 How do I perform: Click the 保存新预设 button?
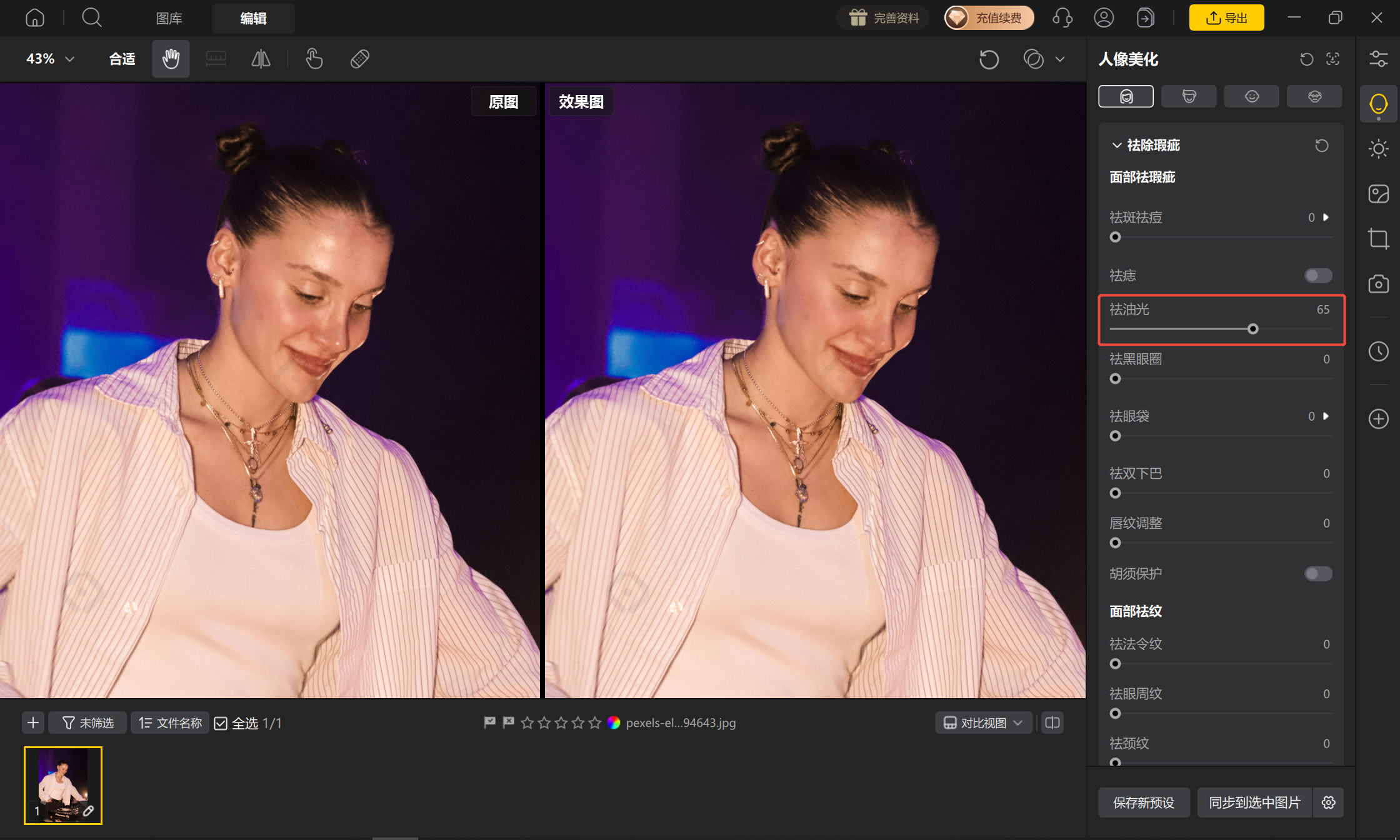pyautogui.click(x=1144, y=802)
